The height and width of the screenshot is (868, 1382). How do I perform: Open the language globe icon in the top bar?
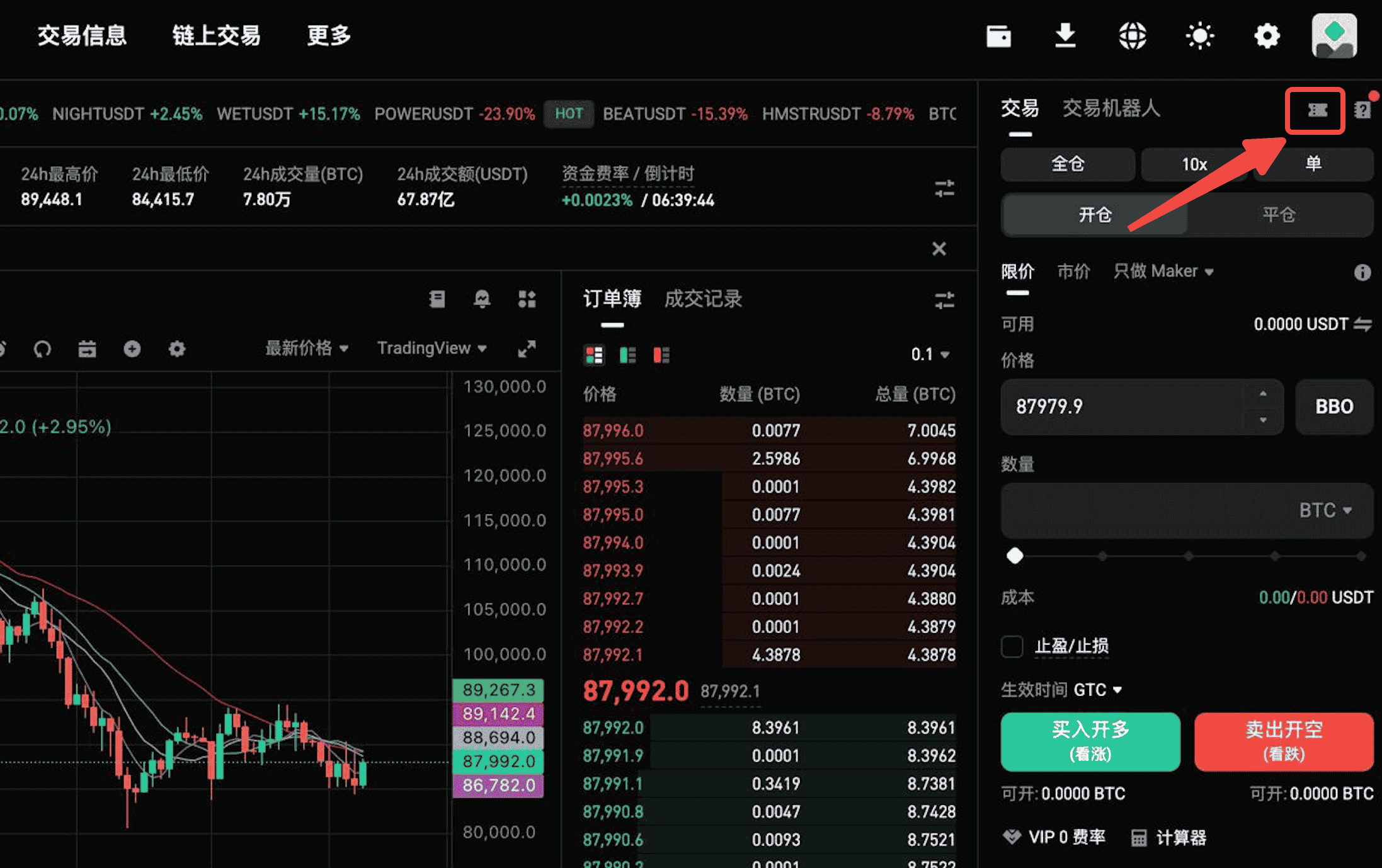[1133, 36]
